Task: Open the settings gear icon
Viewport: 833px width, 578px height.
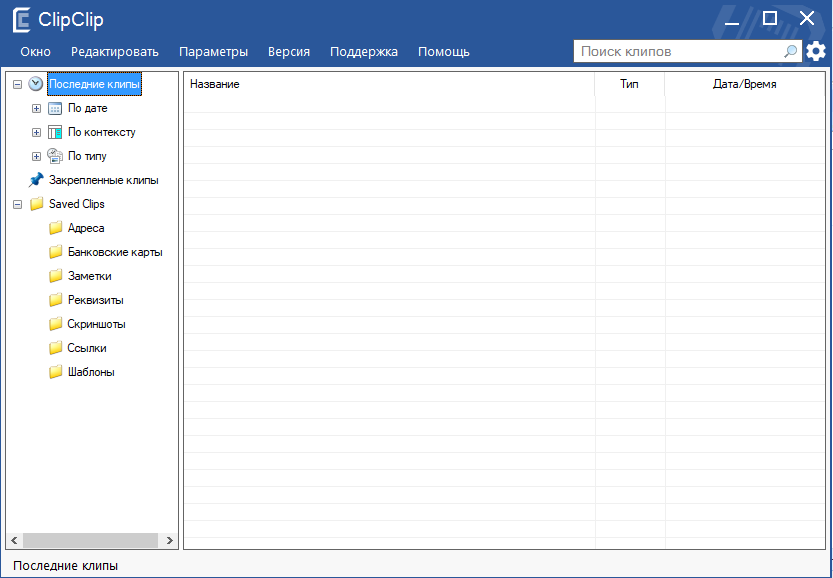Action: point(816,52)
